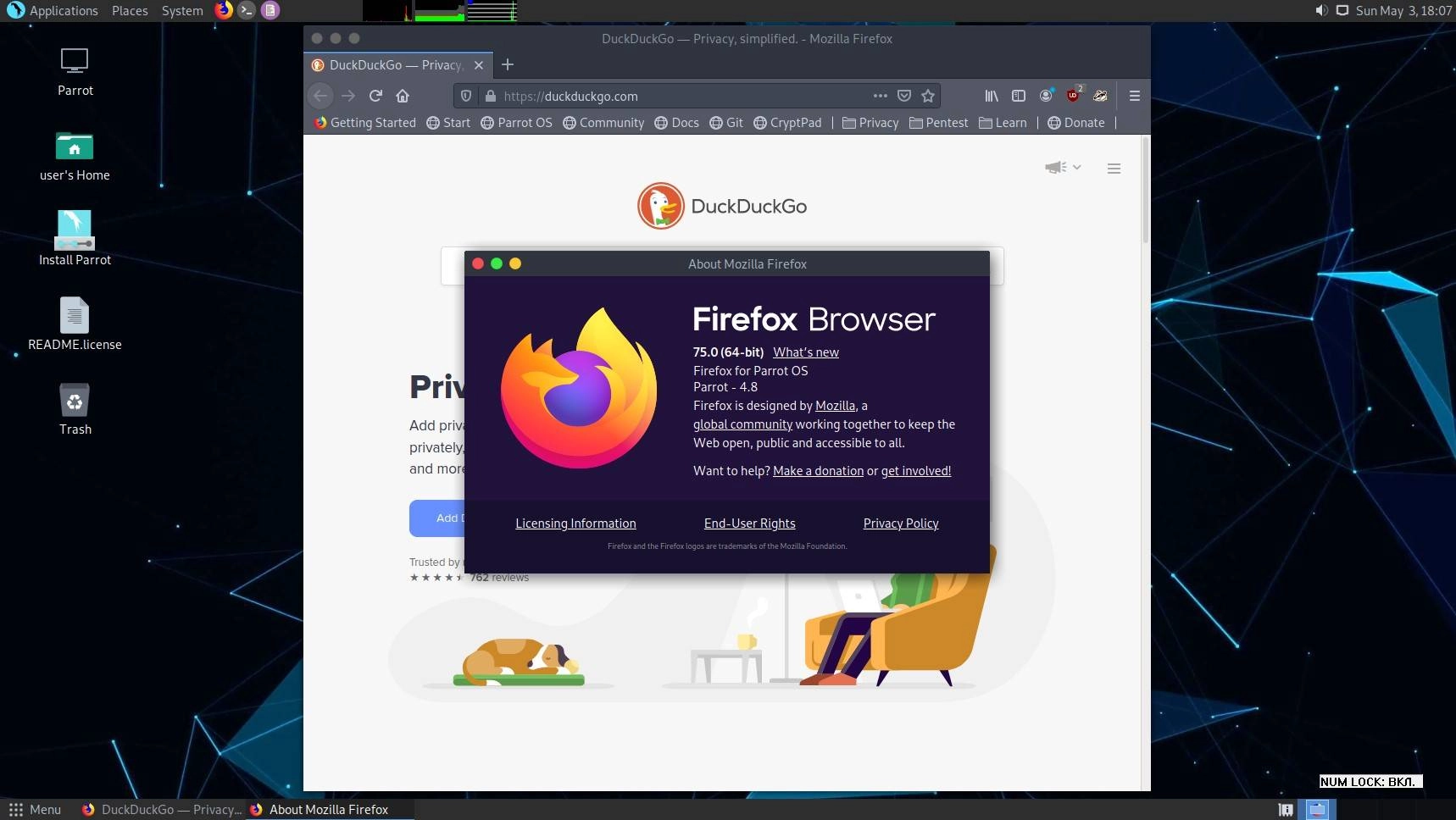The height and width of the screenshot is (820, 1456).
Task: Launch Firefox from top panel icon
Action: coord(224,10)
